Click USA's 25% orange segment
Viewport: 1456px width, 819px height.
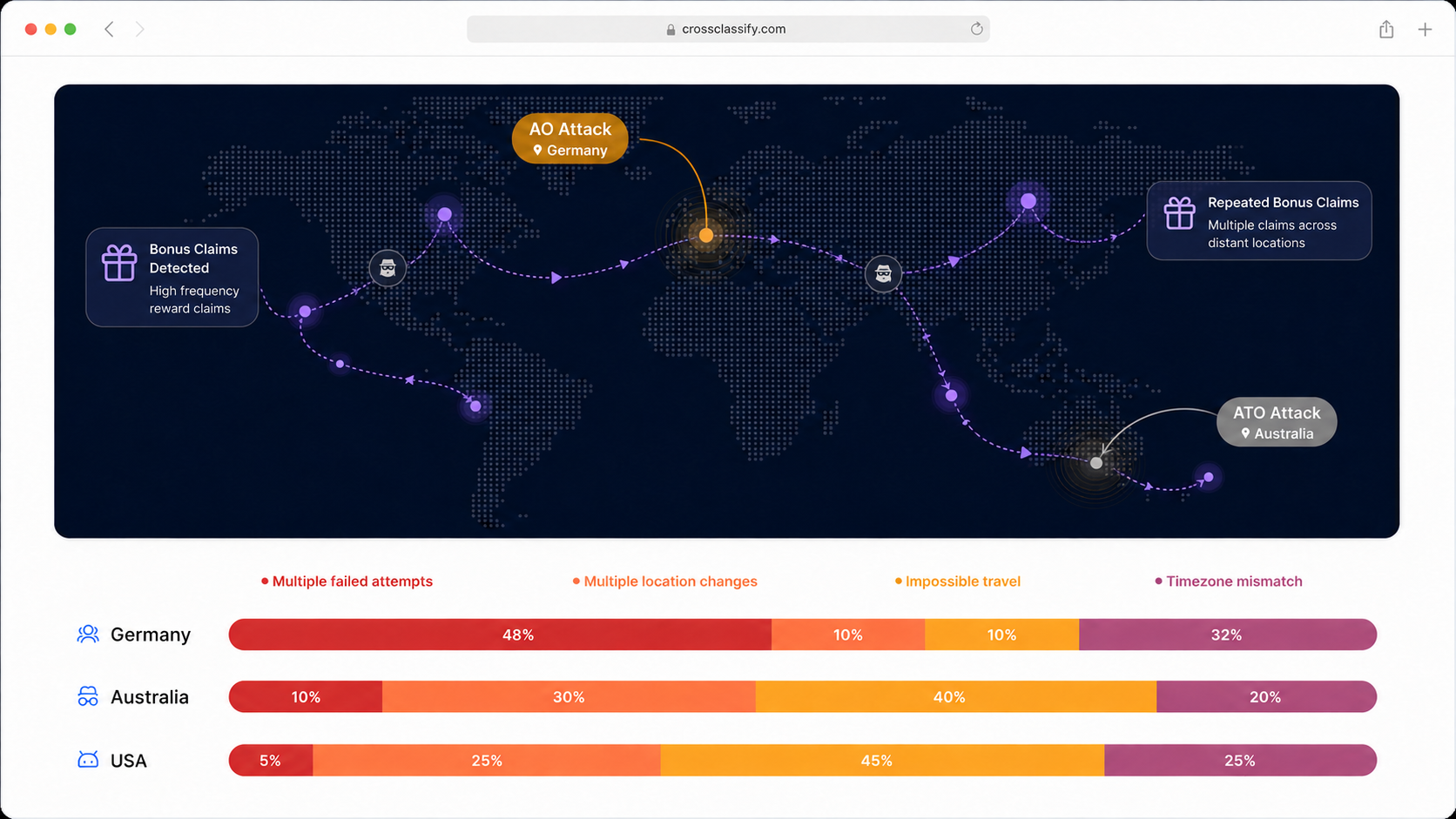[487, 760]
